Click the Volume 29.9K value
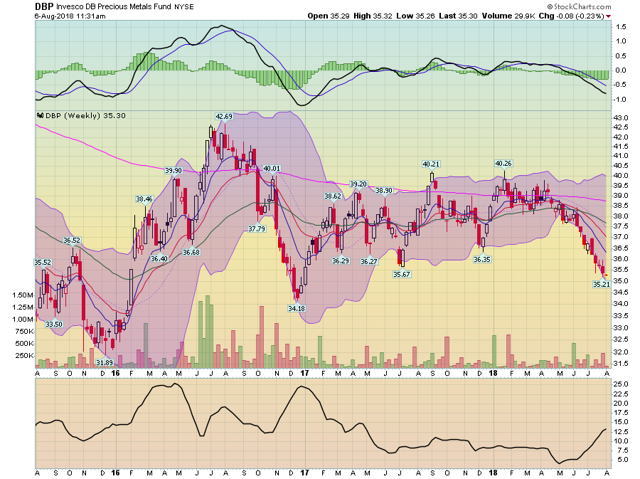Image resolution: width=640 pixels, height=479 pixels. point(509,16)
